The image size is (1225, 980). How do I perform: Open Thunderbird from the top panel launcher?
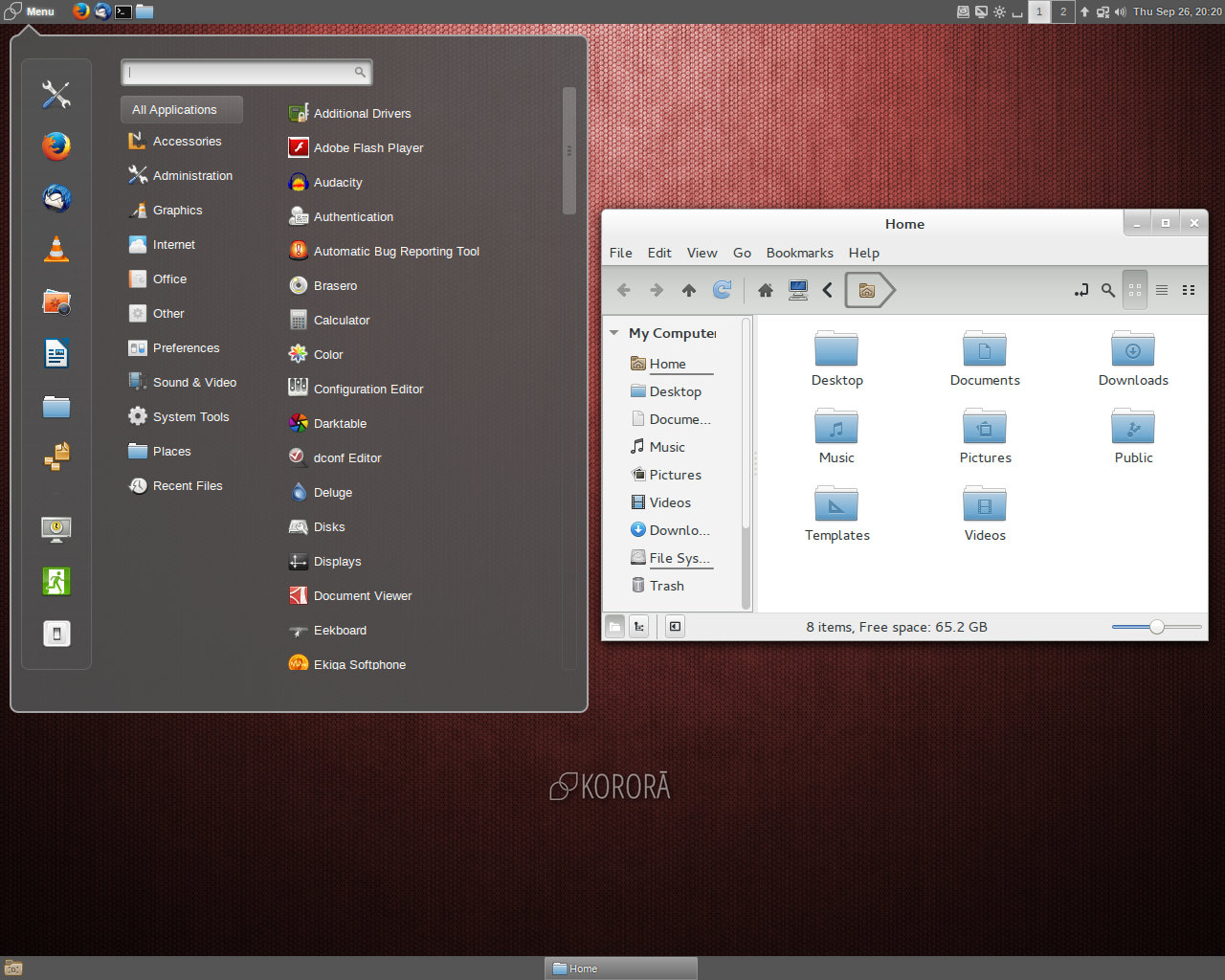(x=102, y=11)
